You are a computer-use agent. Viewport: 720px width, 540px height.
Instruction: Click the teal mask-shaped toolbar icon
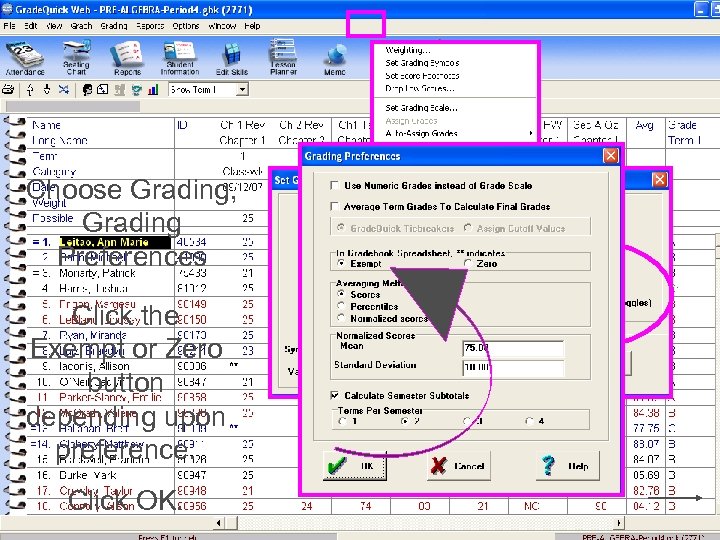(136, 90)
